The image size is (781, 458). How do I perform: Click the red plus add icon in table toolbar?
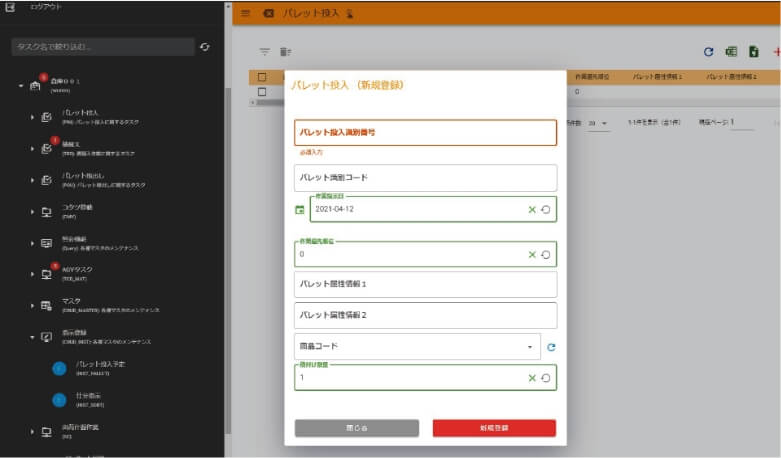click(776, 51)
